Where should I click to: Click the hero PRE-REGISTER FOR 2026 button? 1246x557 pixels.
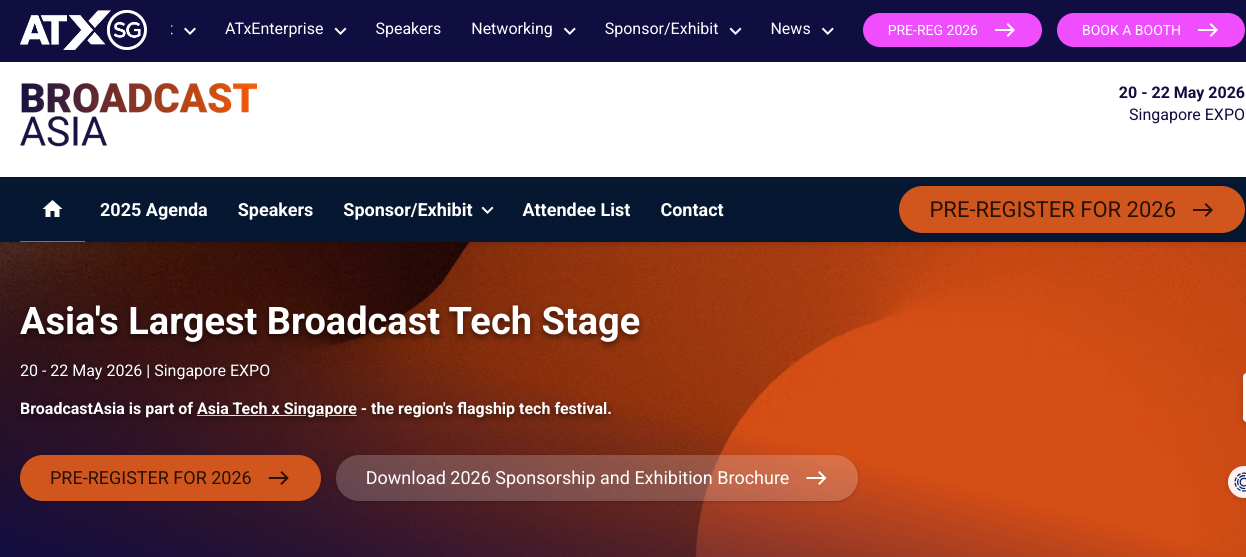[x=170, y=478]
